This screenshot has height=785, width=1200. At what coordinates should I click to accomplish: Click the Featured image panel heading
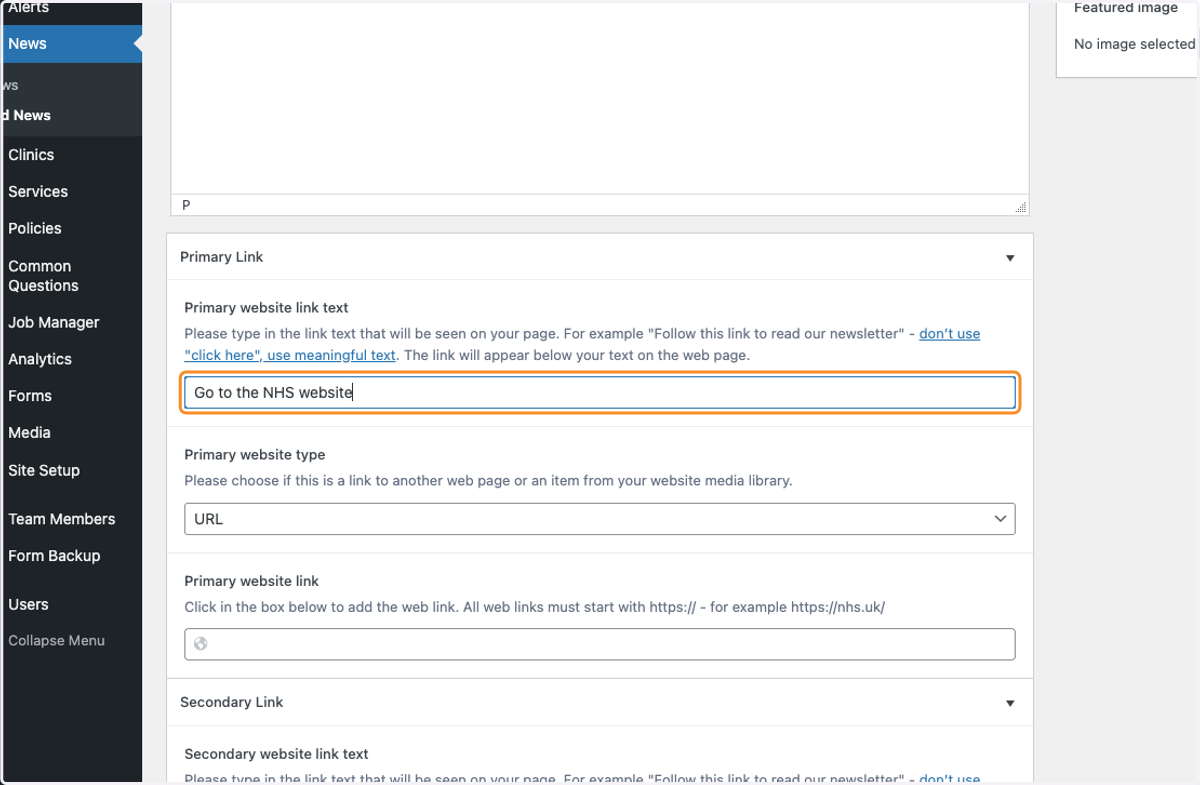1126,8
